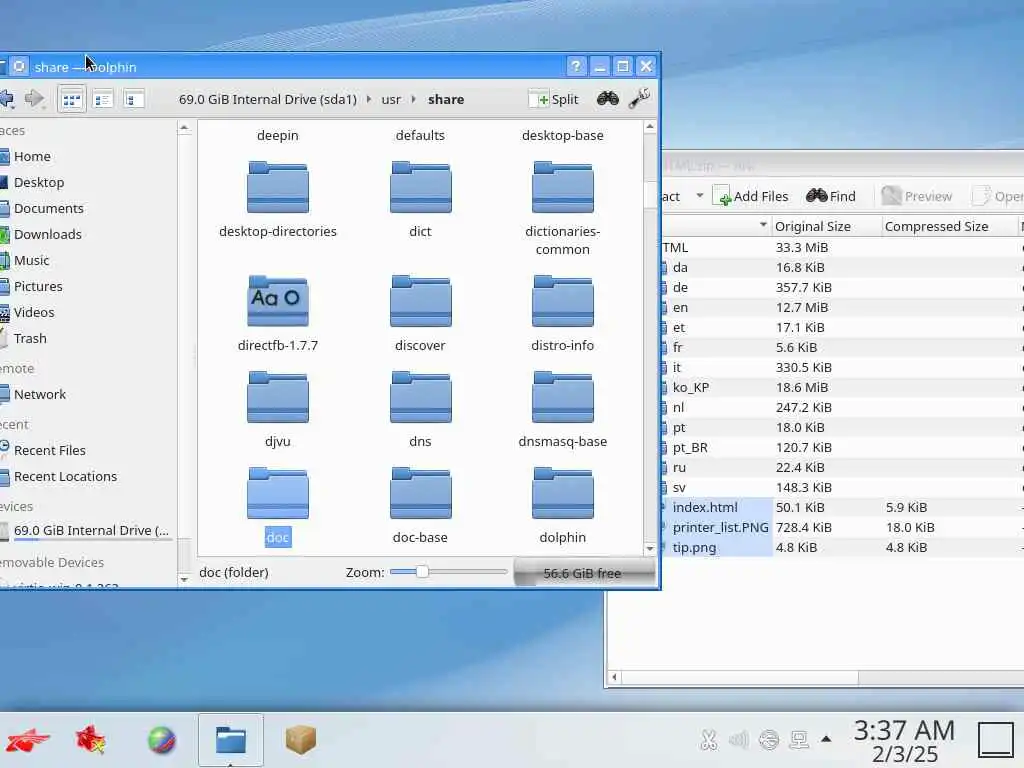Expand breadcrumb arrow after usr
The height and width of the screenshot is (768, 1024).
413,99
